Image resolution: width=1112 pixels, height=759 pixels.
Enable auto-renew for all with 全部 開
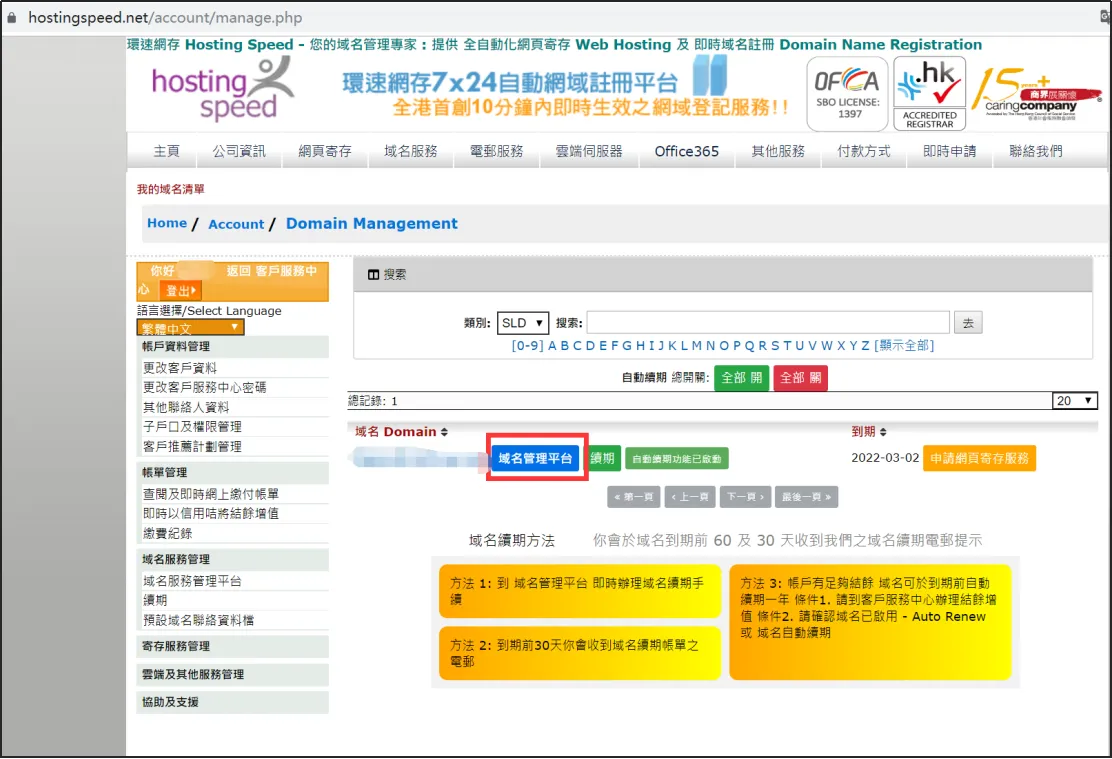(x=741, y=378)
